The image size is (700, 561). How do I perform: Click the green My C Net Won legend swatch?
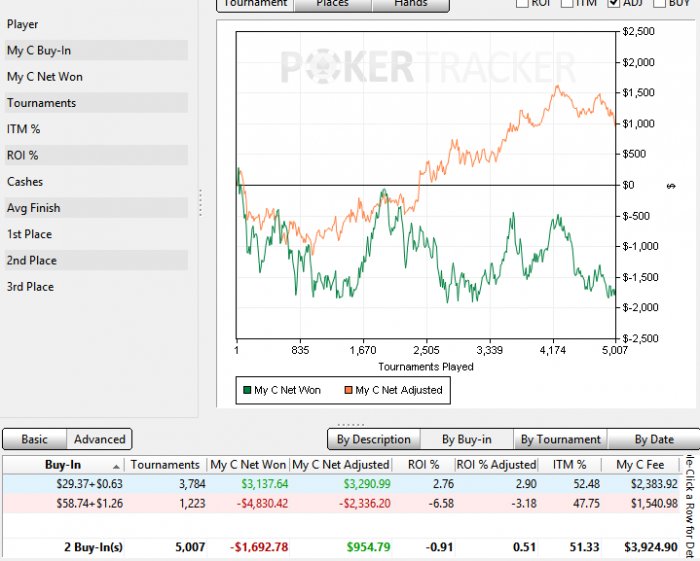(x=247, y=390)
